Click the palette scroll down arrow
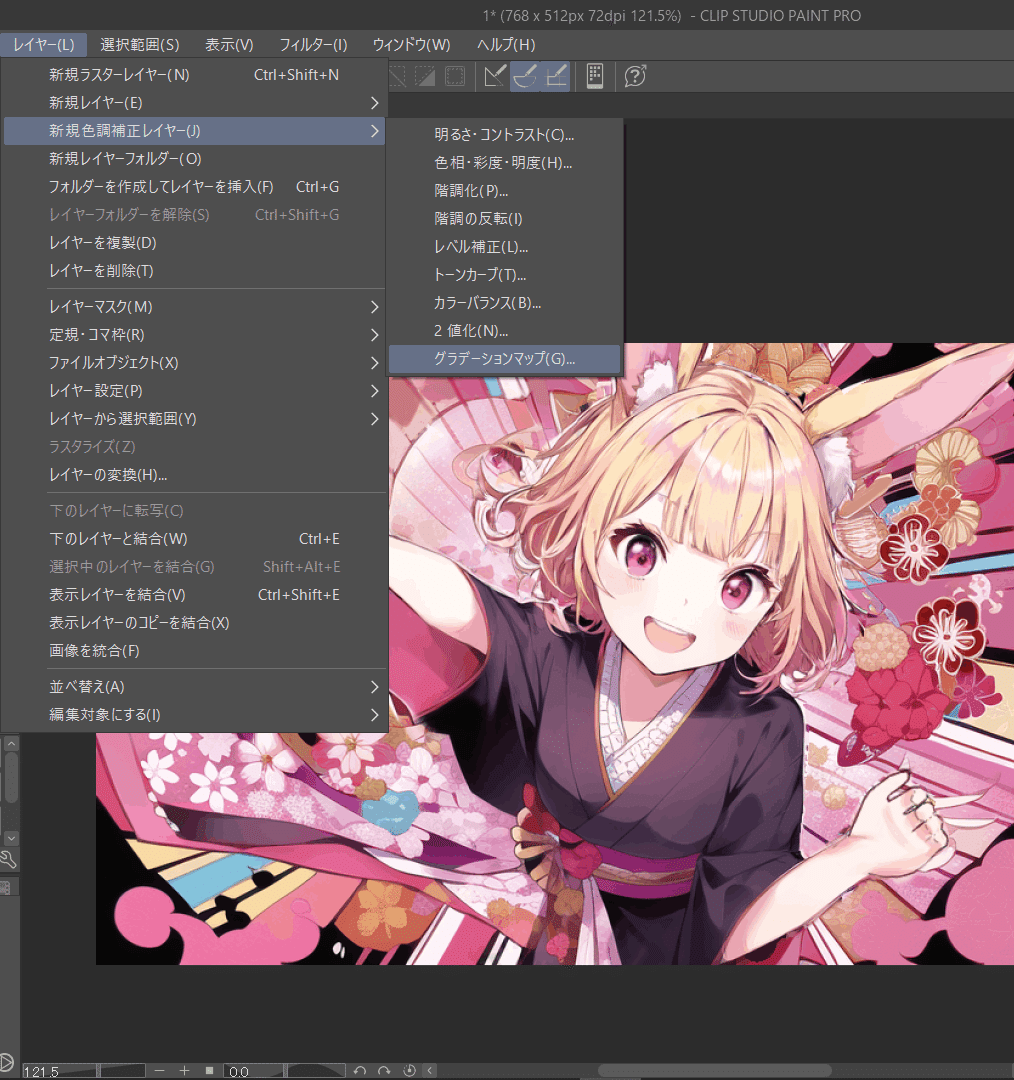This screenshot has height=1080, width=1014. [x=11, y=838]
